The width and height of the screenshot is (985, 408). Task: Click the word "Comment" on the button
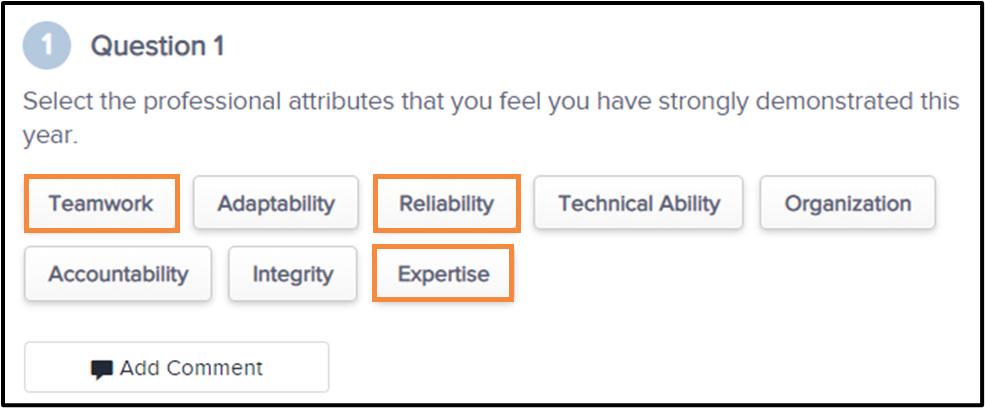[x=214, y=368]
